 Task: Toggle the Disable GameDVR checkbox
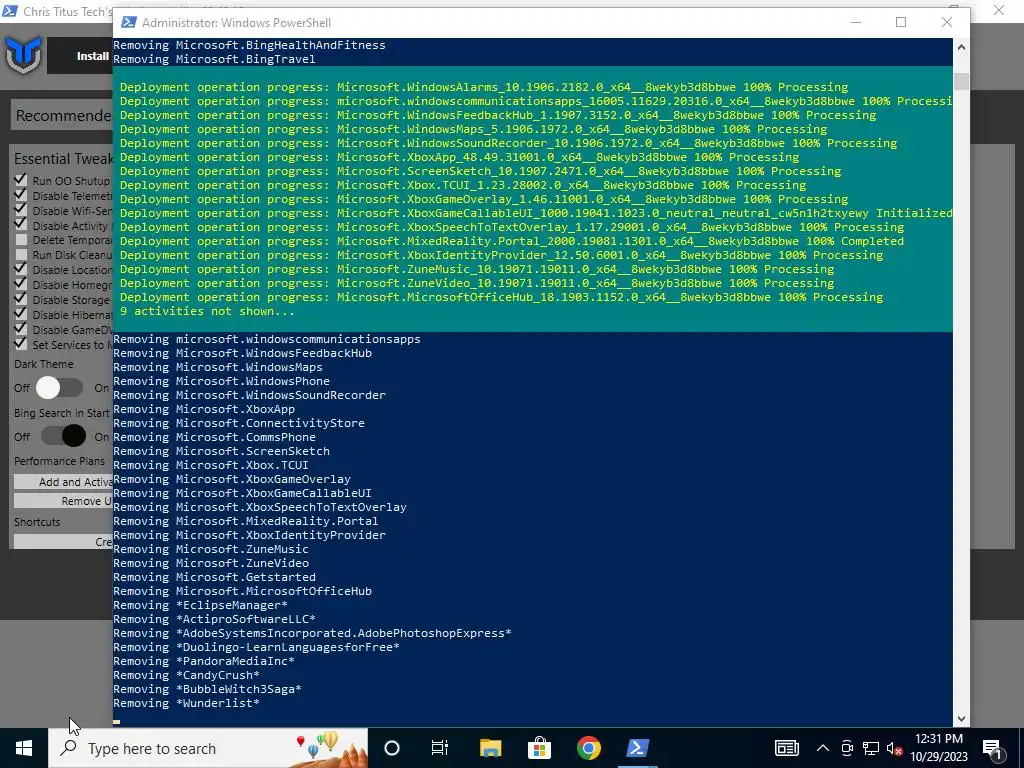click(21, 329)
